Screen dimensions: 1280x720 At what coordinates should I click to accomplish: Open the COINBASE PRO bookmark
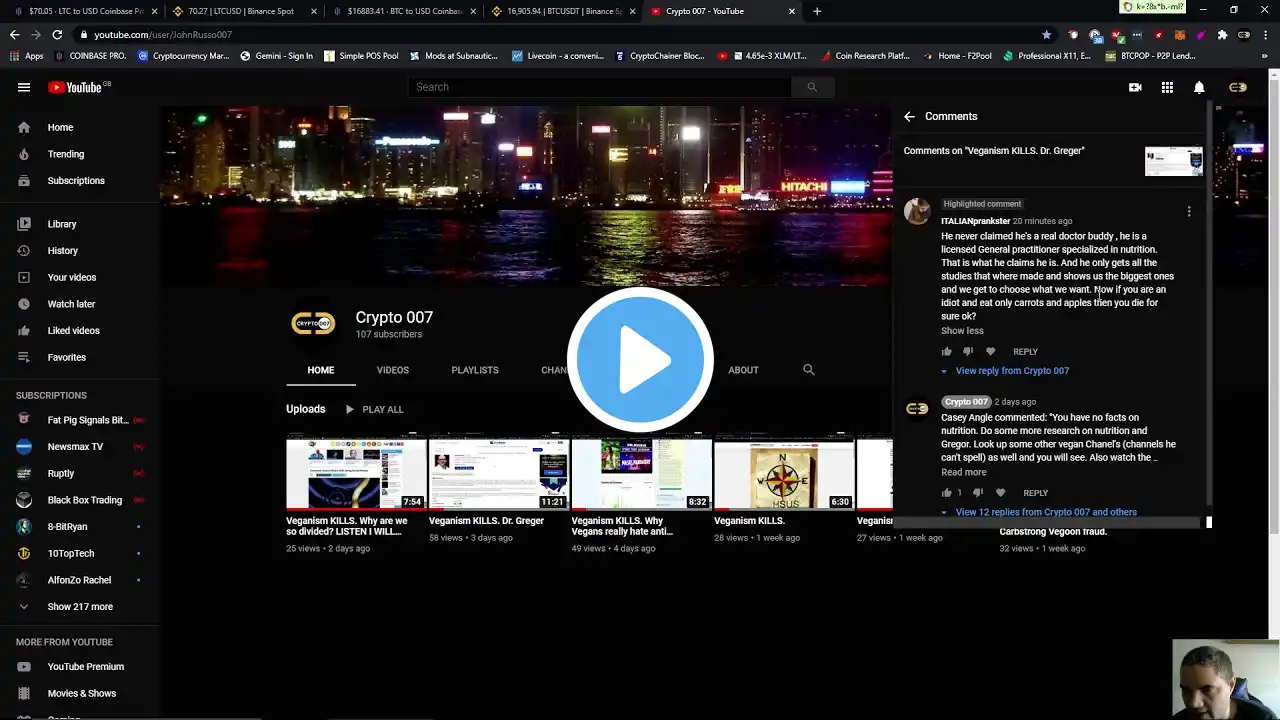[90, 56]
